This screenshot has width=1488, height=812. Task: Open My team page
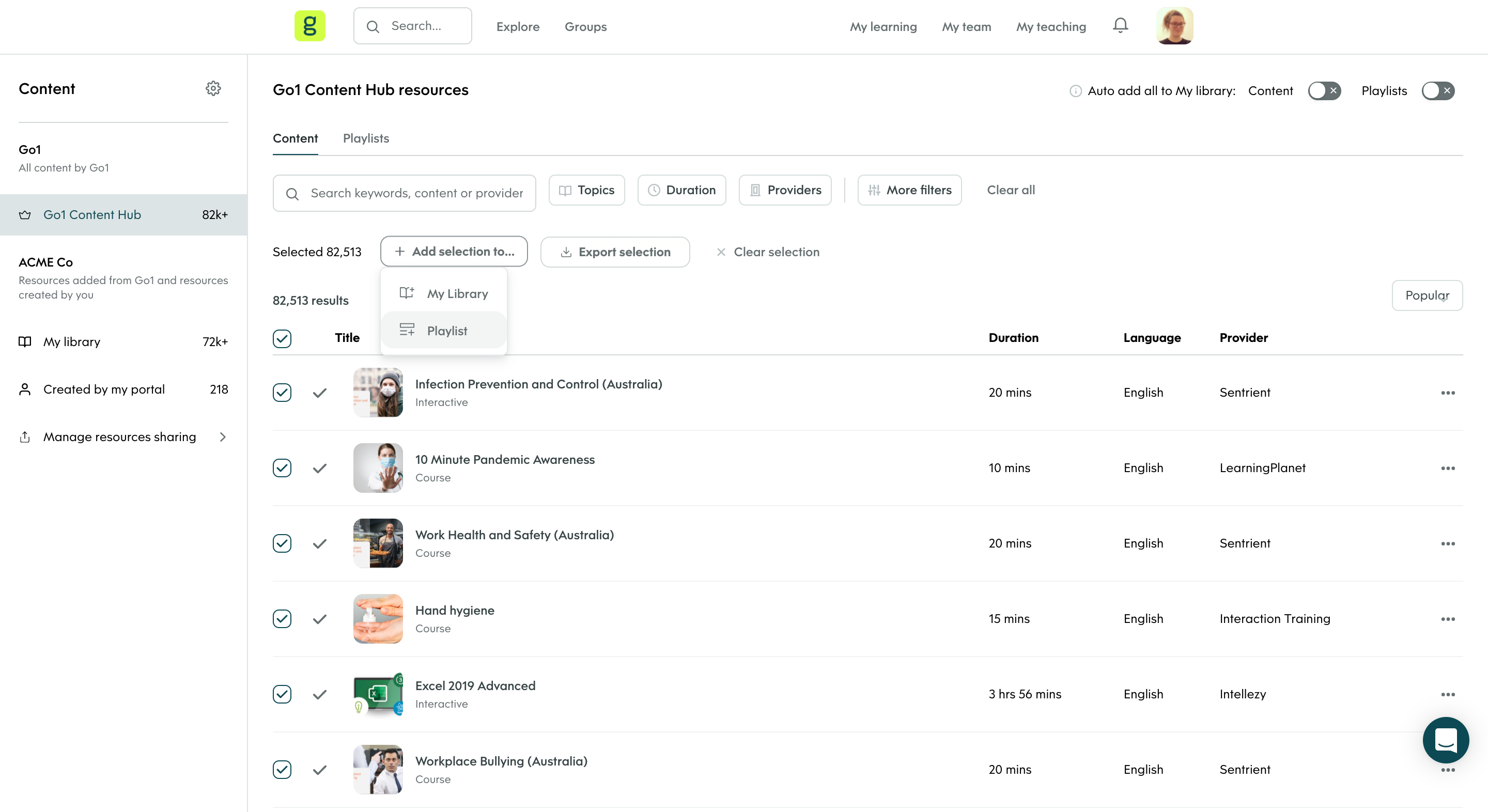(x=966, y=26)
